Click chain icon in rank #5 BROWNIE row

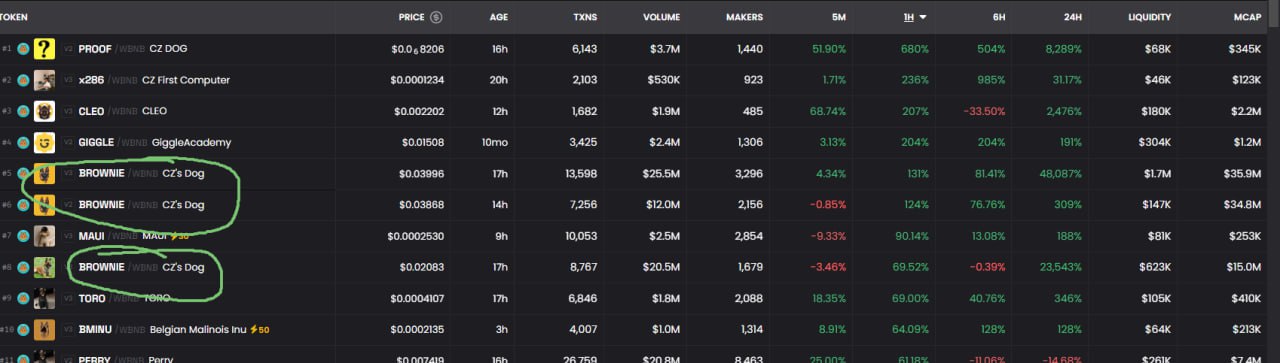click(x=23, y=174)
